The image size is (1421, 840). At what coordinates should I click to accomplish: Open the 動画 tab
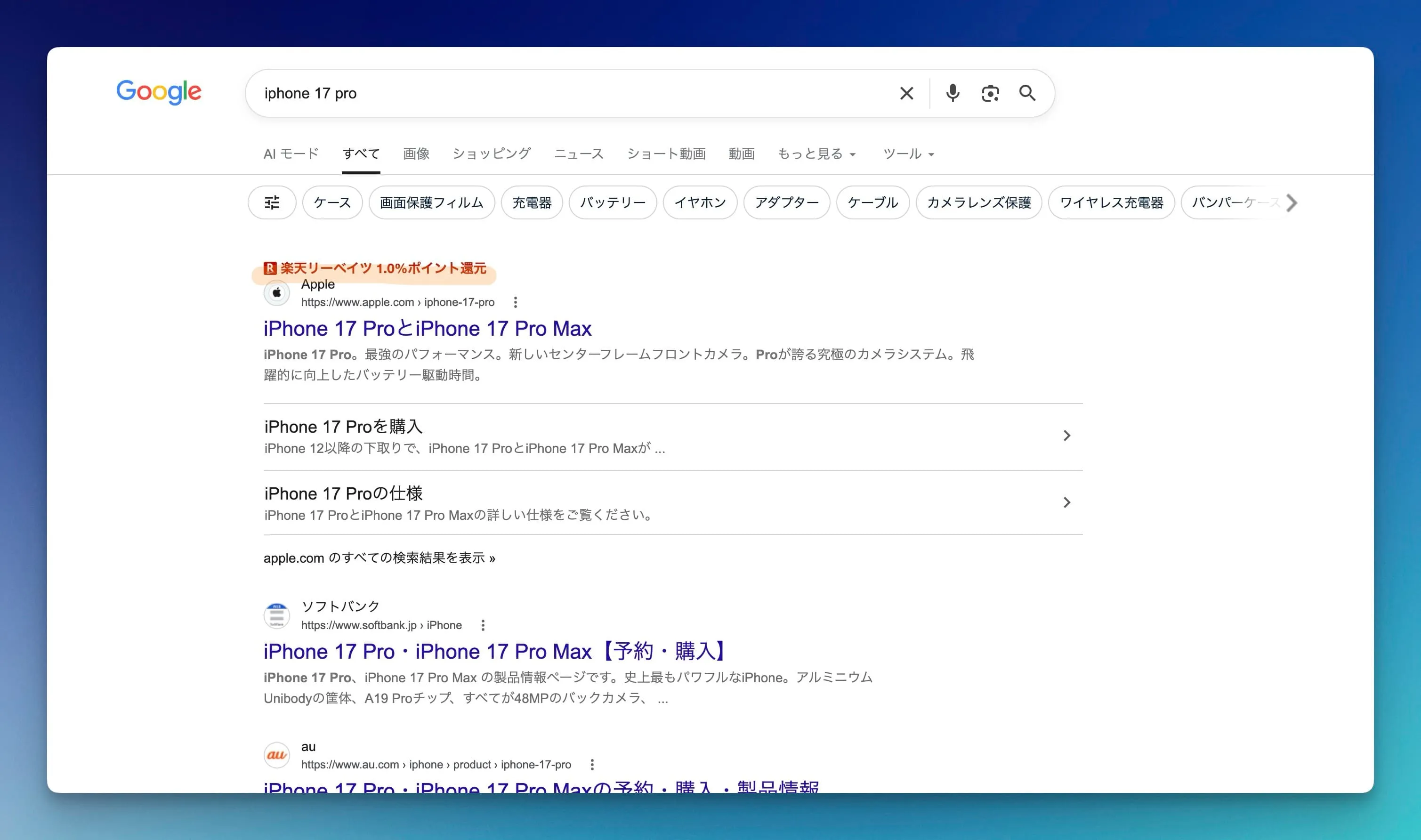point(742,154)
